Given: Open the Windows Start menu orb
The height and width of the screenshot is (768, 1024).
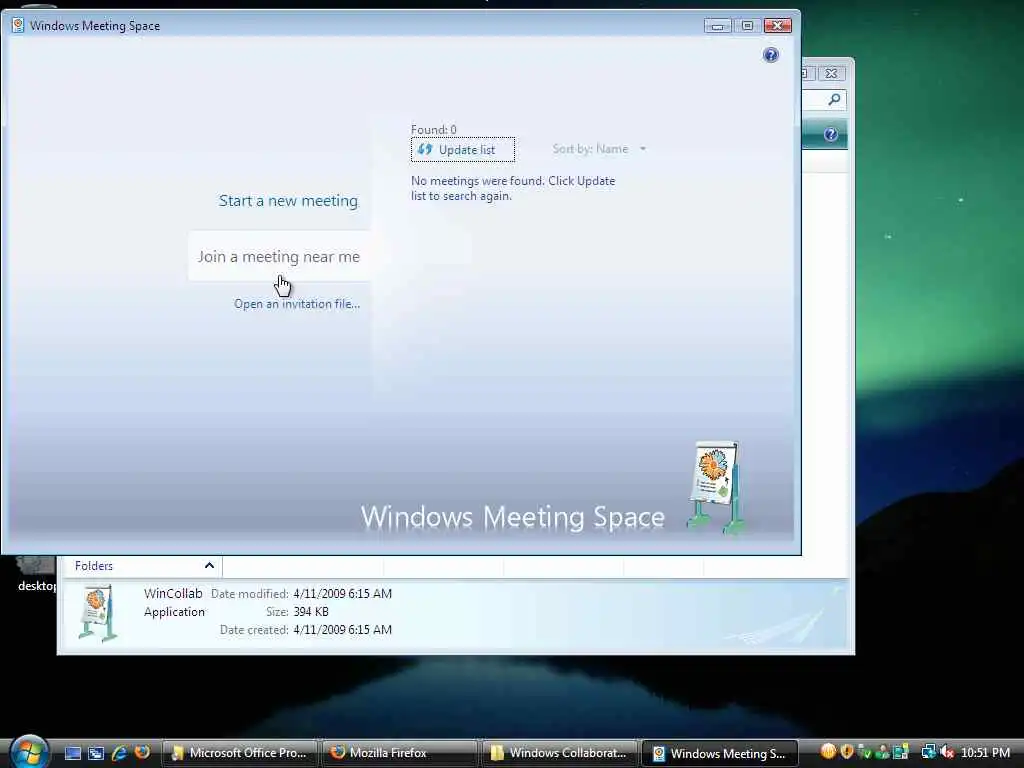Looking at the screenshot, I should [29, 751].
